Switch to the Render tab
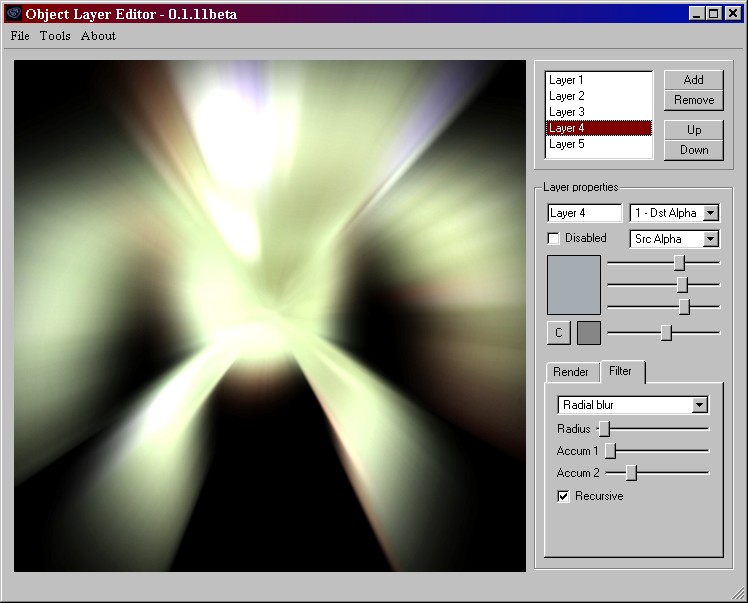Image resolution: width=748 pixels, height=603 pixels. pos(571,372)
